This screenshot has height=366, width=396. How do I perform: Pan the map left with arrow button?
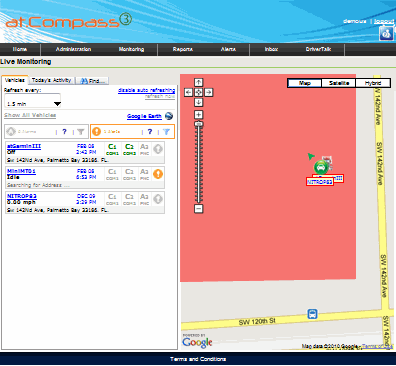(x=188, y=92)
